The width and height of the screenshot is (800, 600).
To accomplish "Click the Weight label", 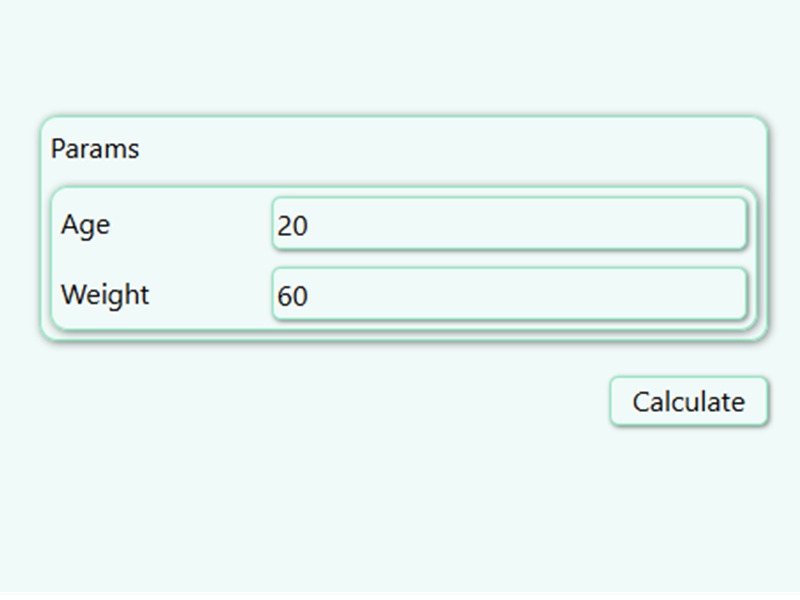I will pyautogui.click(x=105, y=295).
